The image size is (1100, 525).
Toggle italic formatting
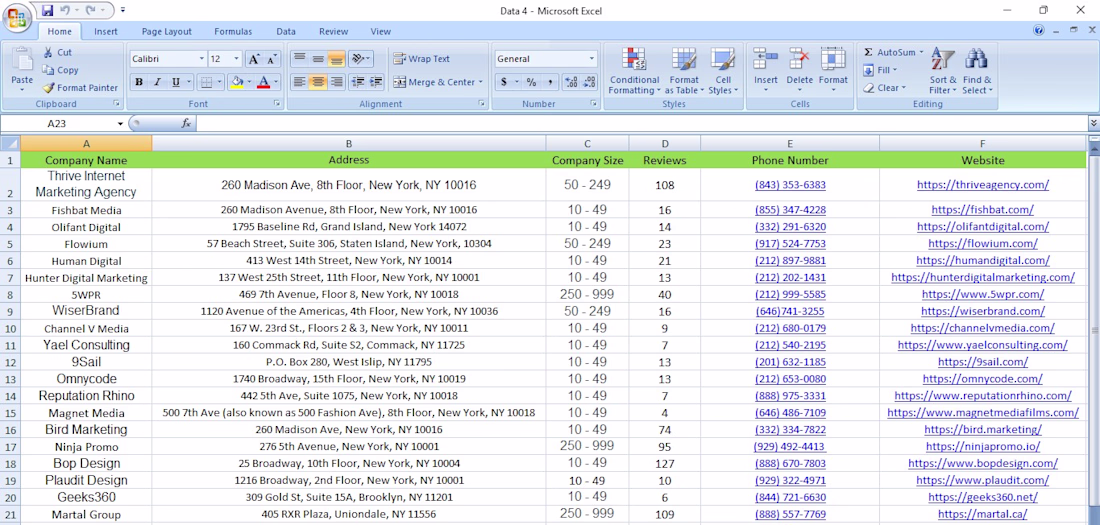(x=157, y=82)
